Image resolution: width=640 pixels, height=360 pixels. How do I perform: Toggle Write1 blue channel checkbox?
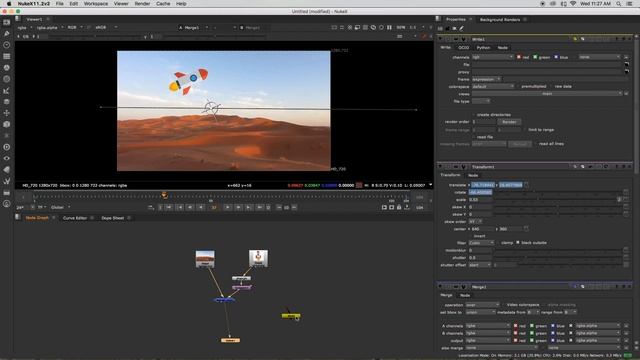click(x=556, y=57)
